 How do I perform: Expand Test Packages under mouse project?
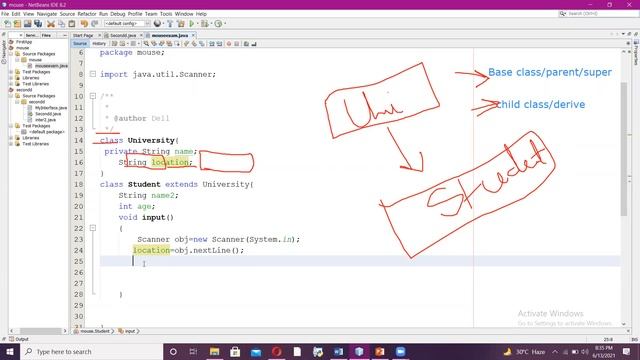[11, 72]
